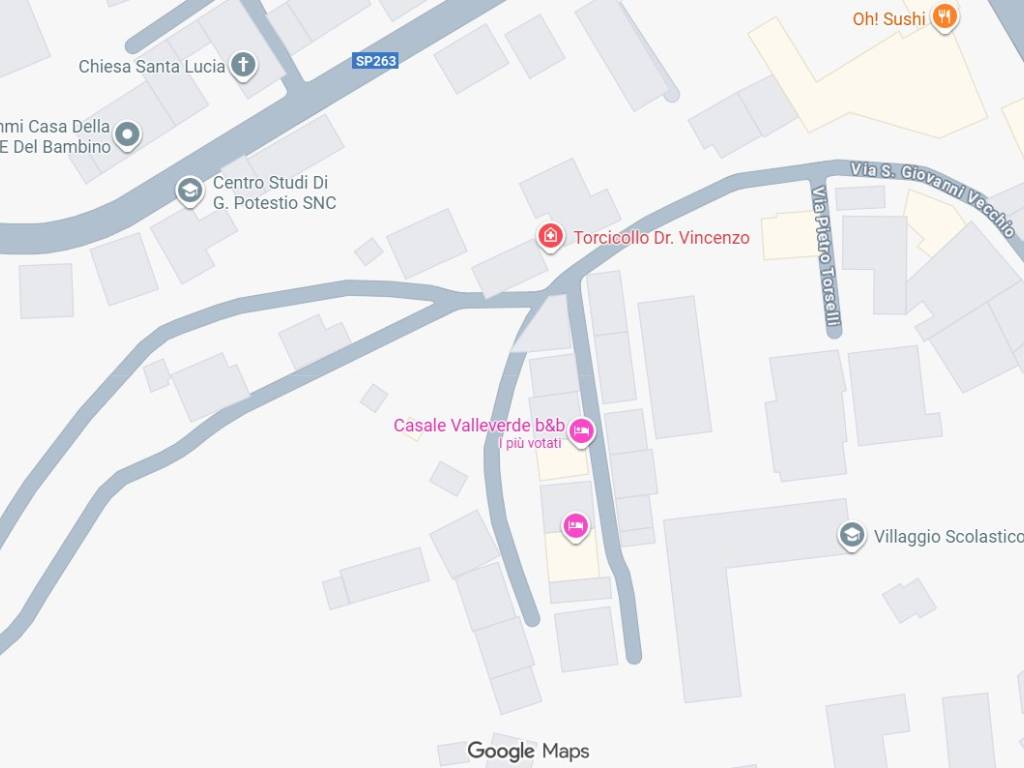Image resolution: width=1024 pixels, height=768 pixels.
Task: Select the Oh! Sushi place name
Action: pyautogui.click(x=889, y=19)
